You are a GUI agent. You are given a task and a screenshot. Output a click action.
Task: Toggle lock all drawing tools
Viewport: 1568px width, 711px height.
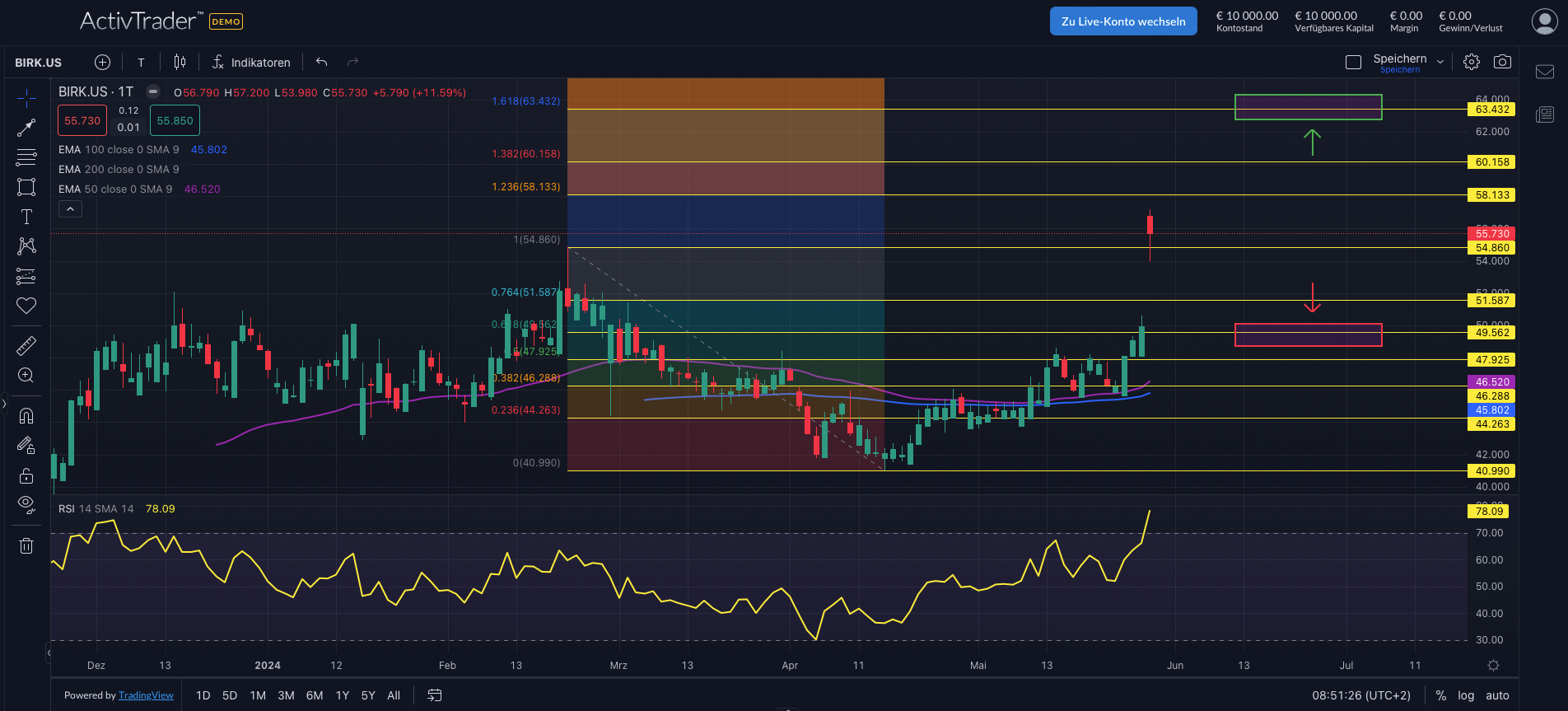tap(26, 475)
